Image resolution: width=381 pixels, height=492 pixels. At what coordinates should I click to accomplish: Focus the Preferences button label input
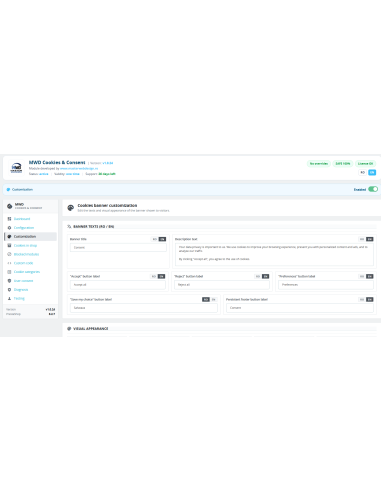point(326,285)
